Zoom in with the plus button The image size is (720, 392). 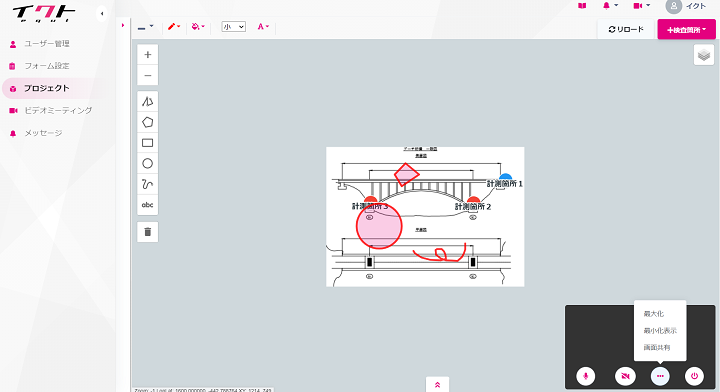tap(147, 55)
